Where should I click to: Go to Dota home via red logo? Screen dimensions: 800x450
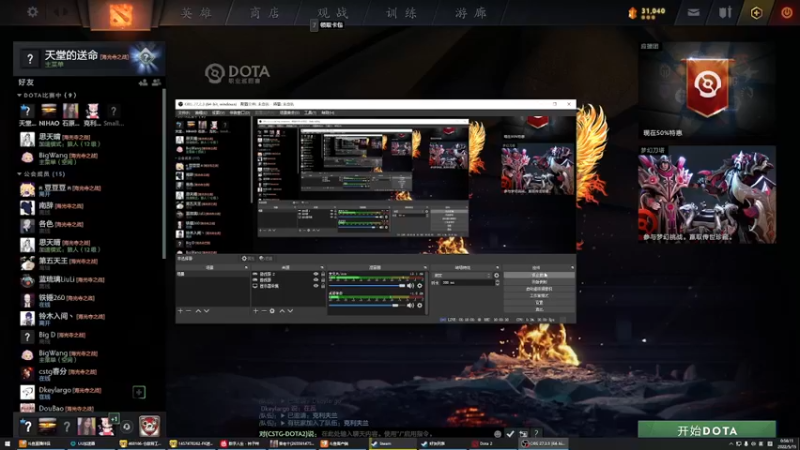coord(120,14)
